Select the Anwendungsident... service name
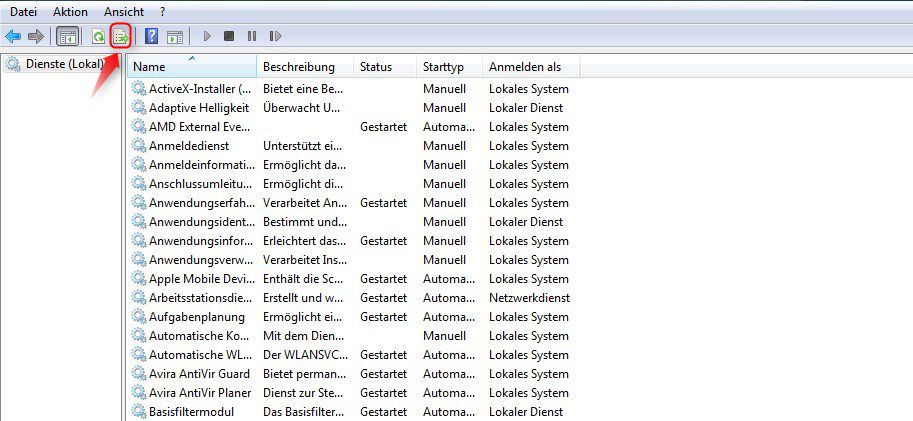913x421 pixels. pyautogui.click(x=201, y=222)
